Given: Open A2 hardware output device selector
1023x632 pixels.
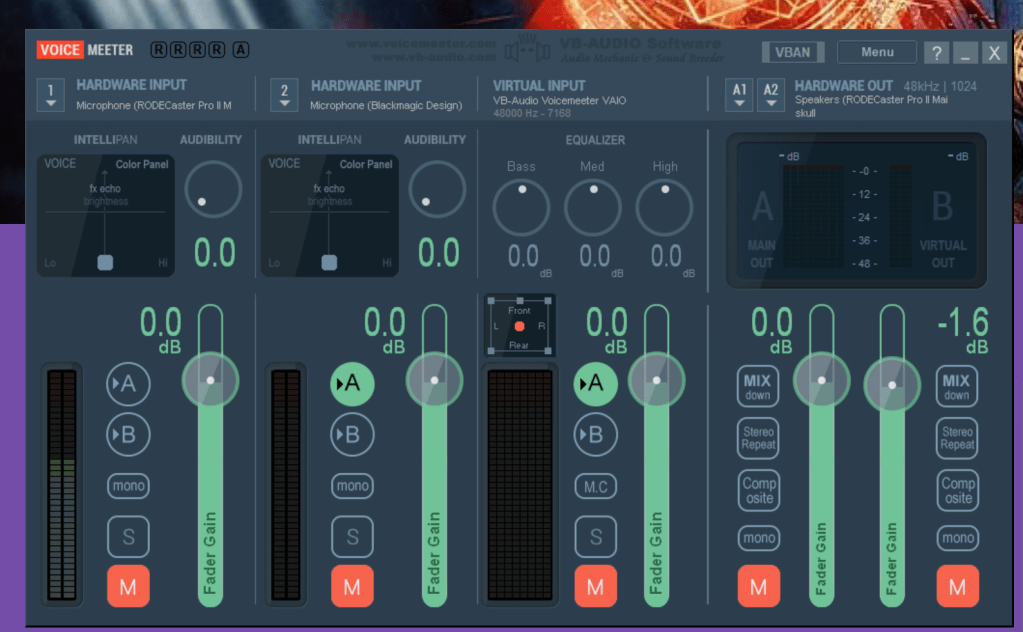Looking at the screenshot, I should [x=771, y=95].
